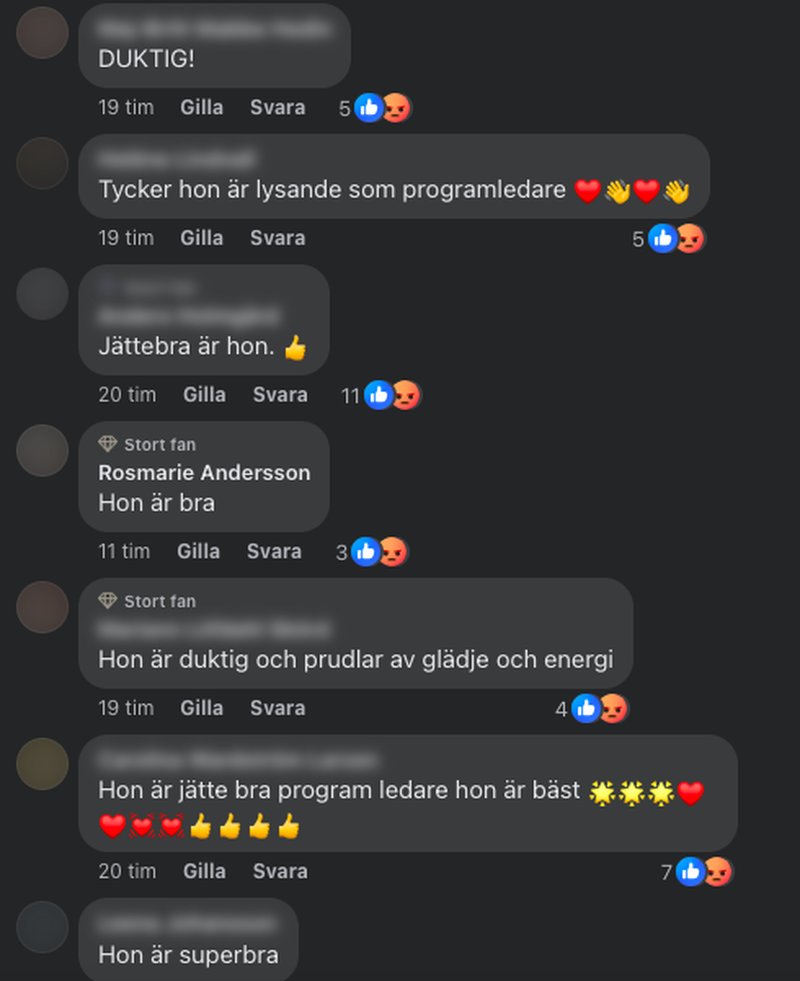Click the avatar beside the 'Hon är superbra' comment
The width and height of the screenshot is (800, 981).
(43, 927)
